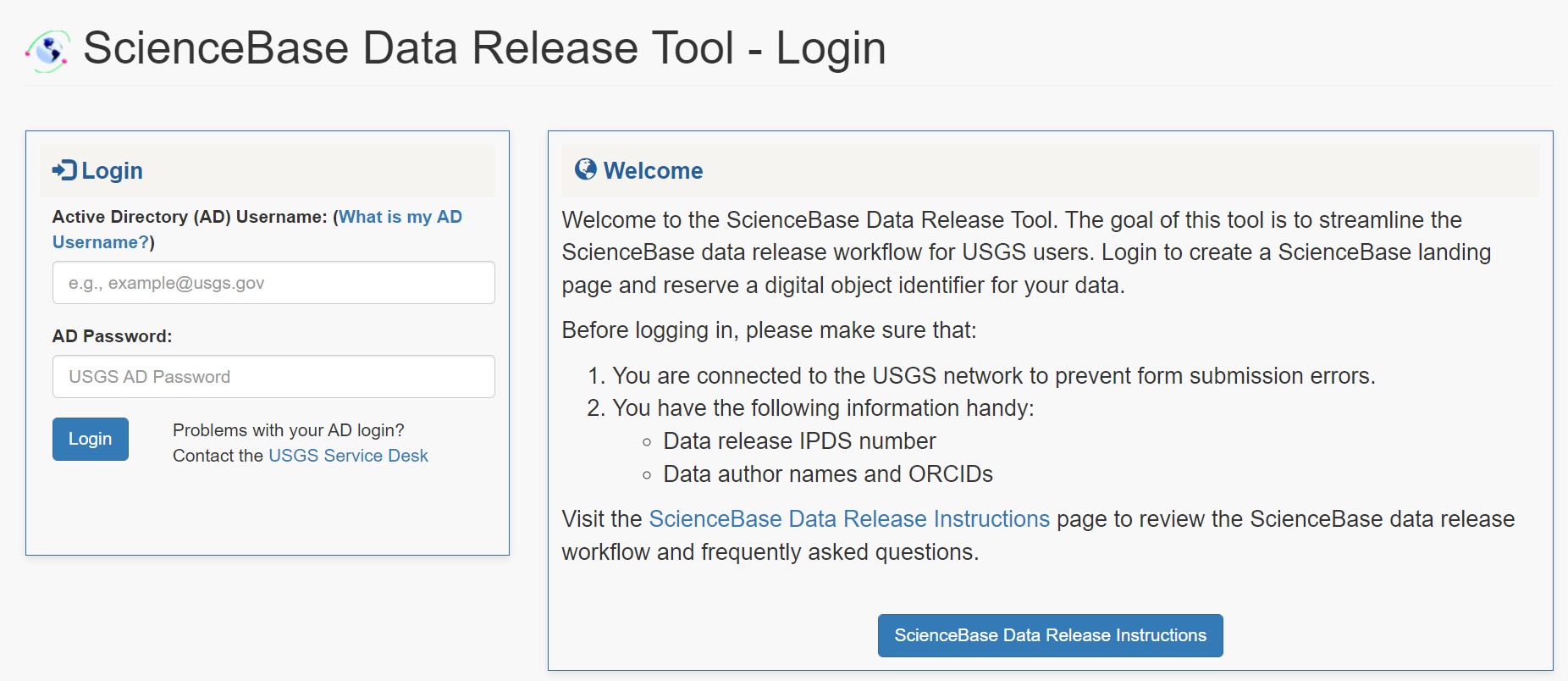
Task: Focus the USGS AD Password field
Action: pyautogui.click(x=273, y=377)
